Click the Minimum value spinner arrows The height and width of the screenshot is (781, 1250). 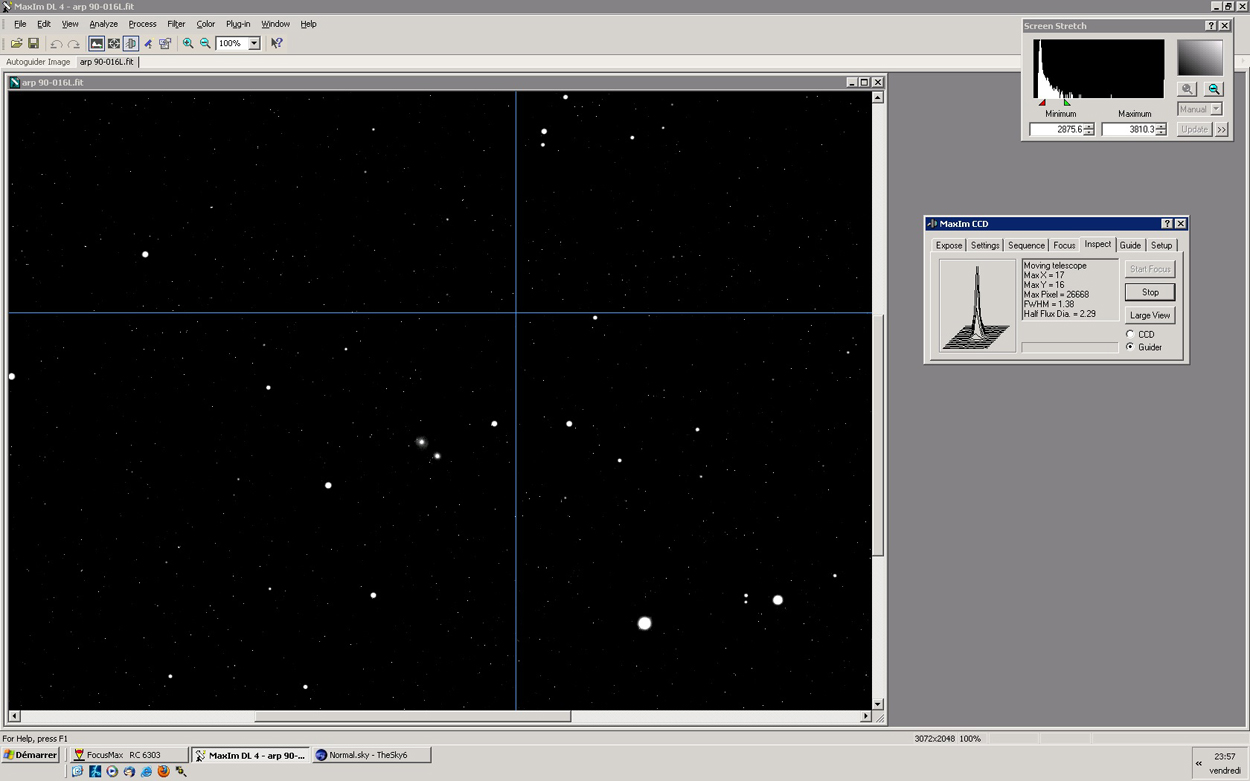(1089, 130)
